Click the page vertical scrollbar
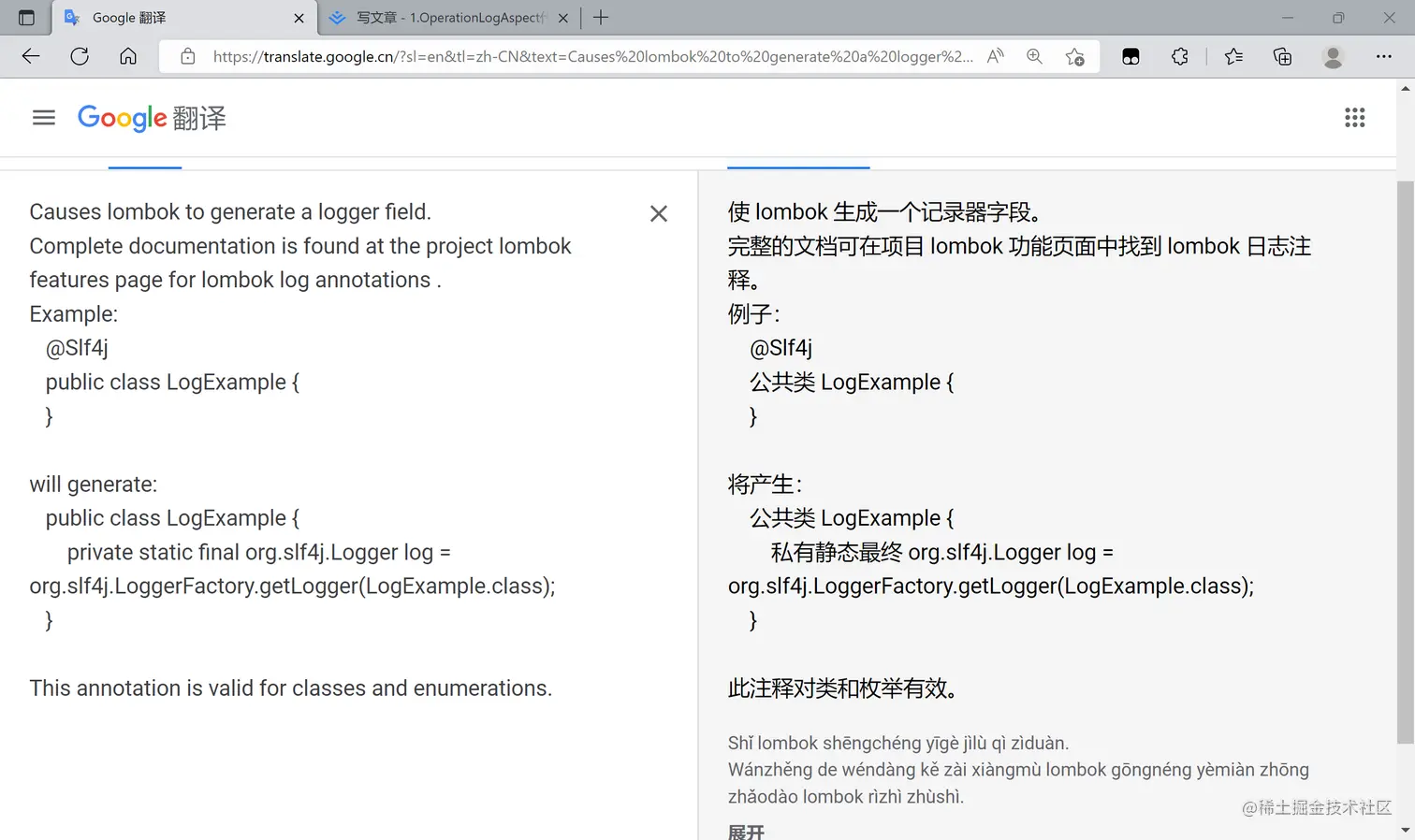 click(x=1406, y=462)
